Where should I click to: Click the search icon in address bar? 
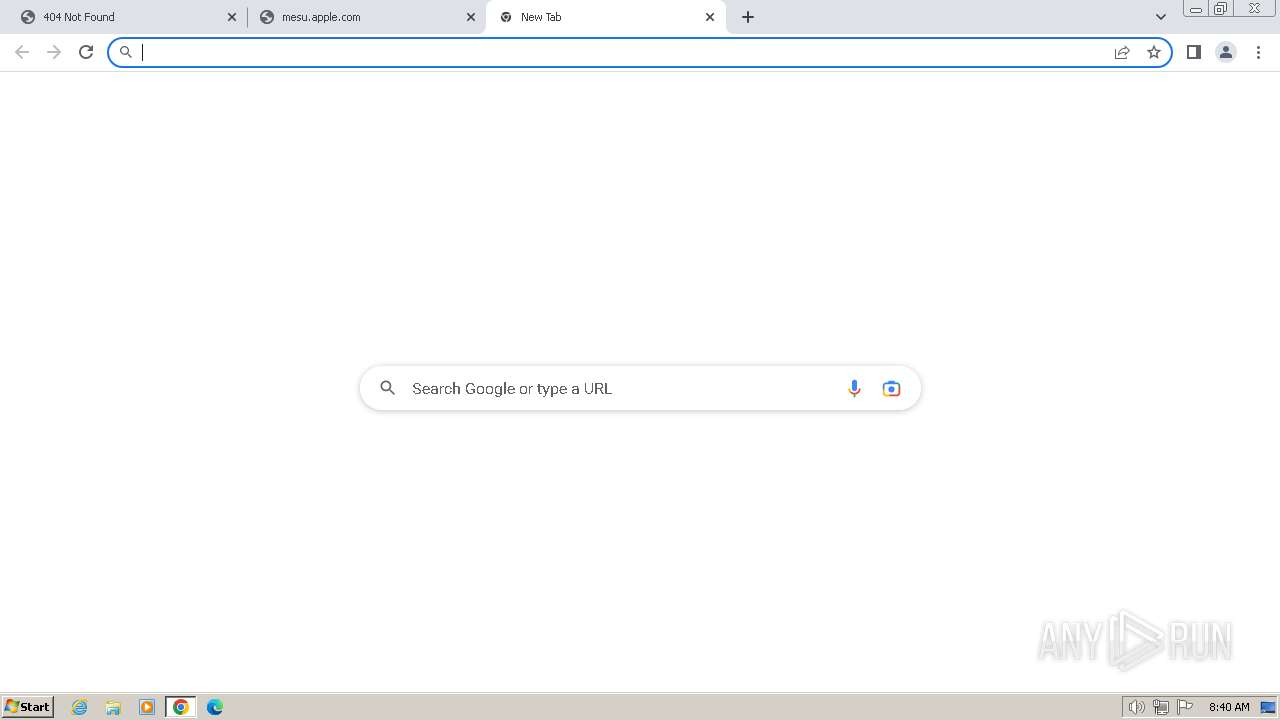coord(126,52)
